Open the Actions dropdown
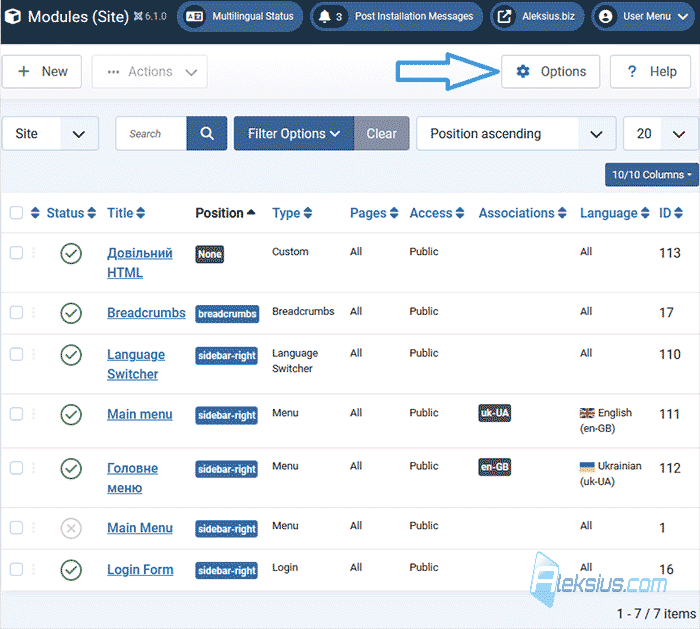The width and height of the screenshot is (700, 629). (150, 71)
